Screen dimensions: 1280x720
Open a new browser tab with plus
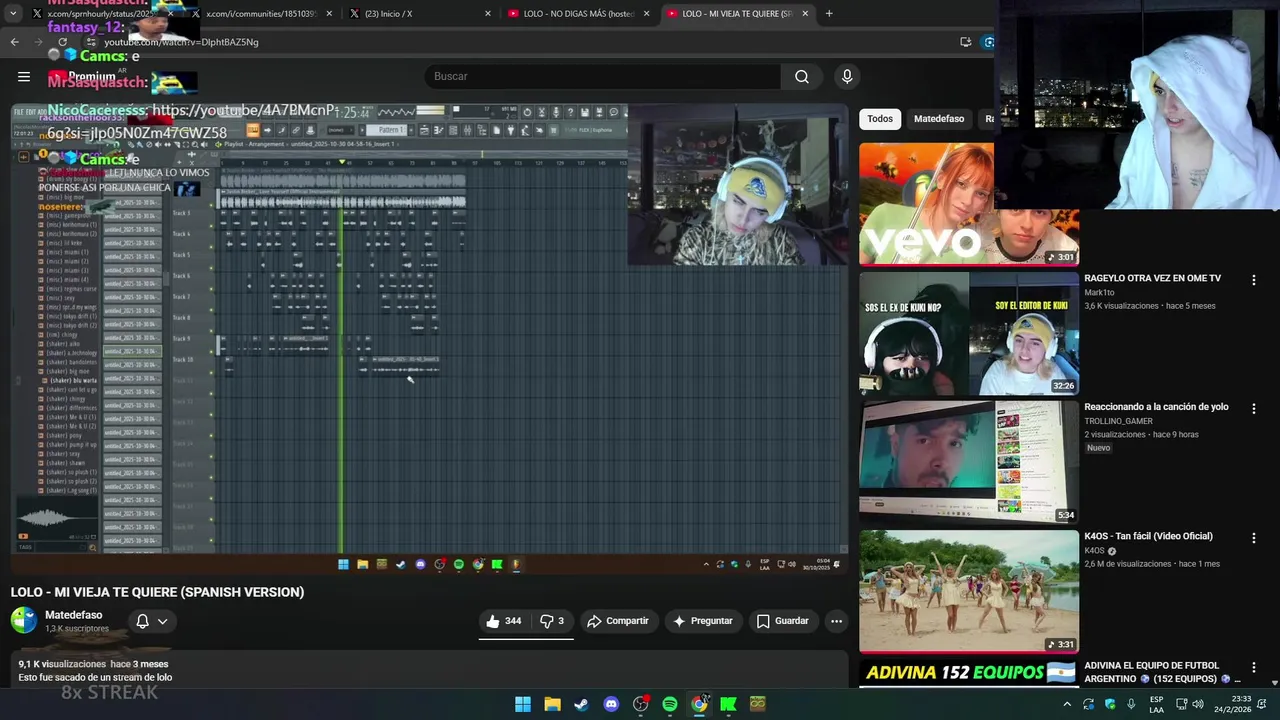(829, 14)
